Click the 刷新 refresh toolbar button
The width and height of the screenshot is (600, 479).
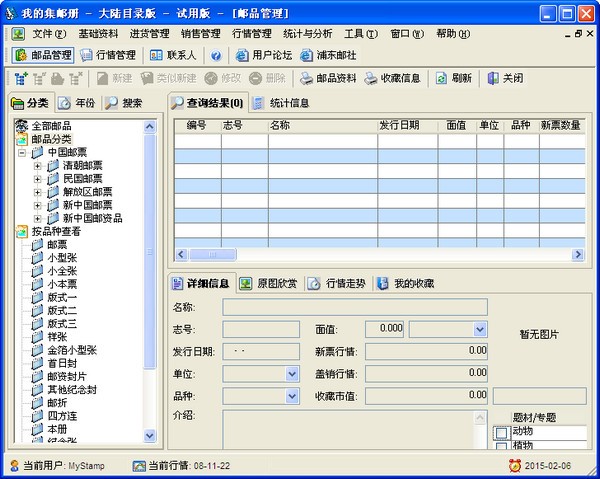click(453, 78)
